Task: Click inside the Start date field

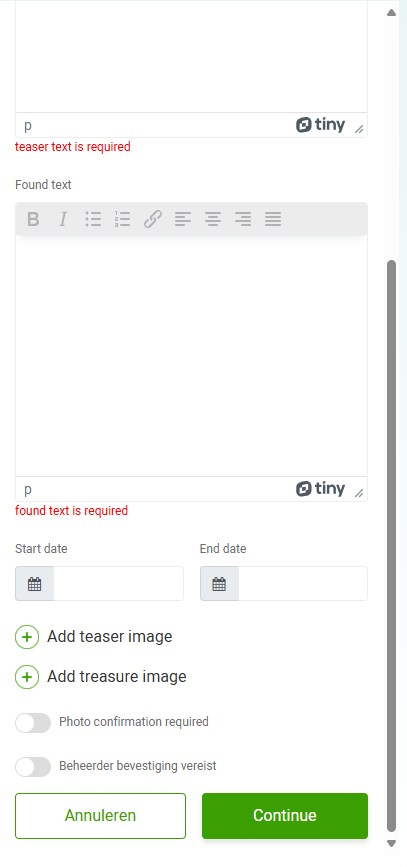Action: (x=118, y=584)
